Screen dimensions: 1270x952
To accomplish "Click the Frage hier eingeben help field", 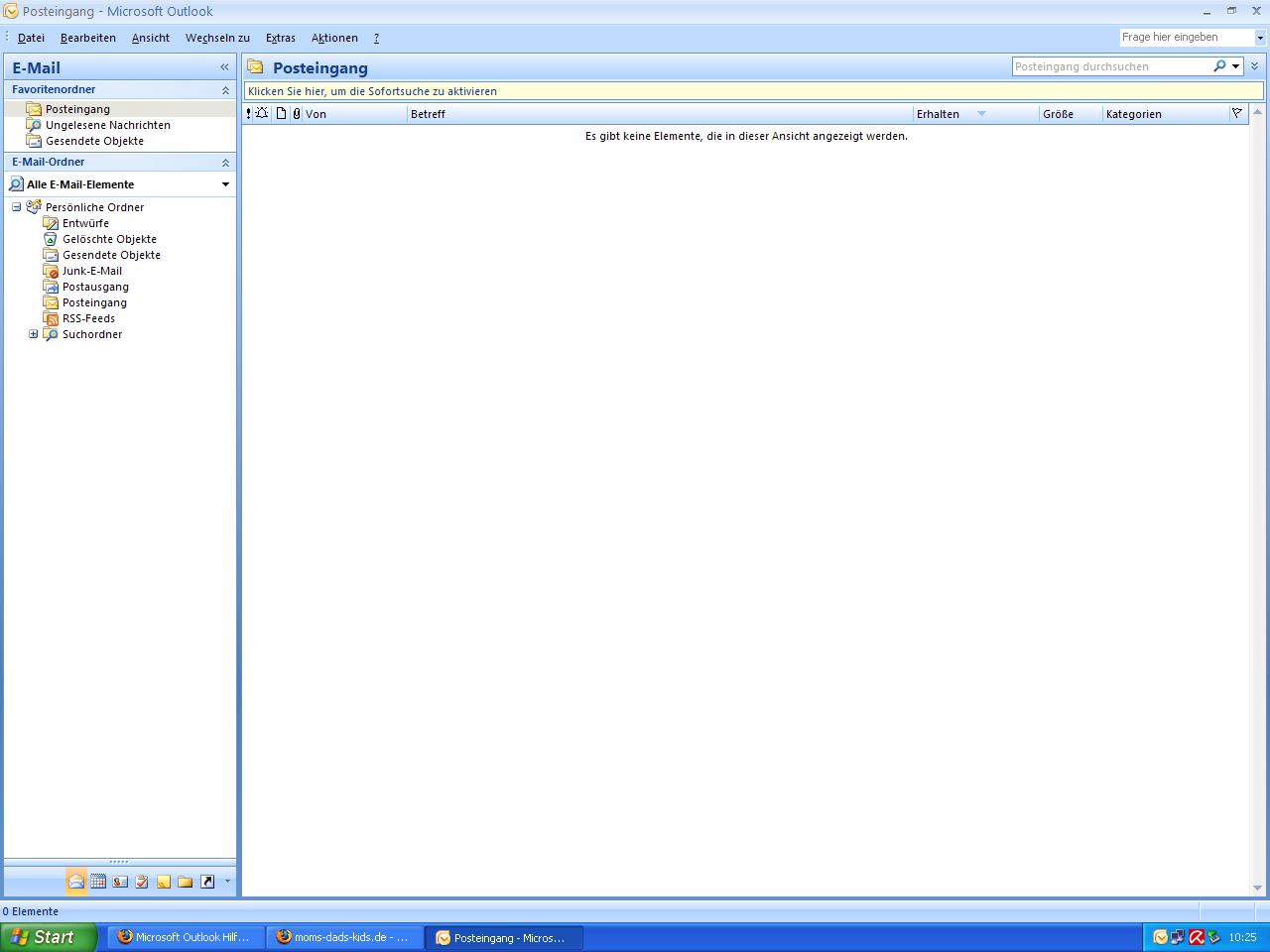I will pyautogui.click(x=1187, y=38).
